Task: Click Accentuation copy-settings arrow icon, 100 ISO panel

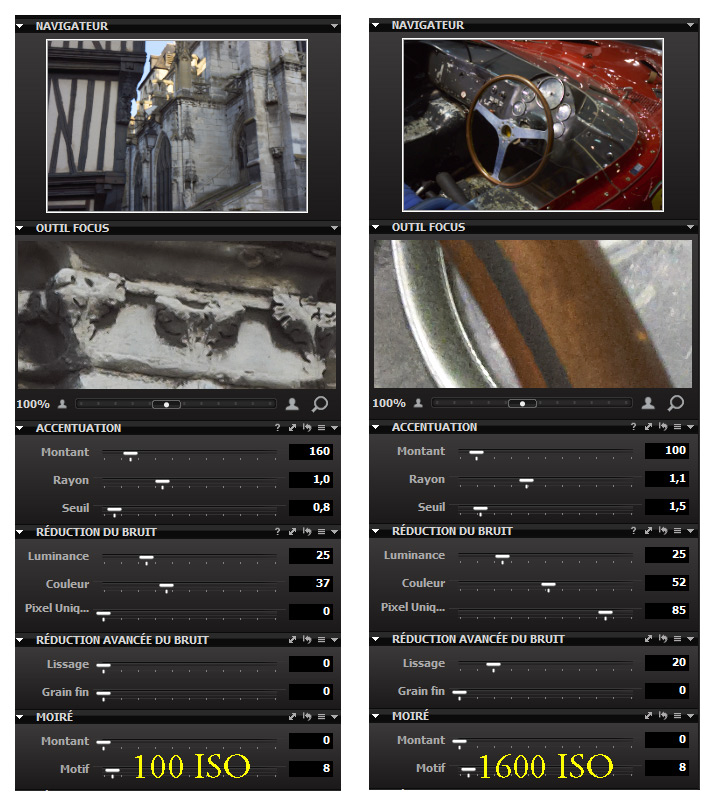Action: (x=292, y=428)
